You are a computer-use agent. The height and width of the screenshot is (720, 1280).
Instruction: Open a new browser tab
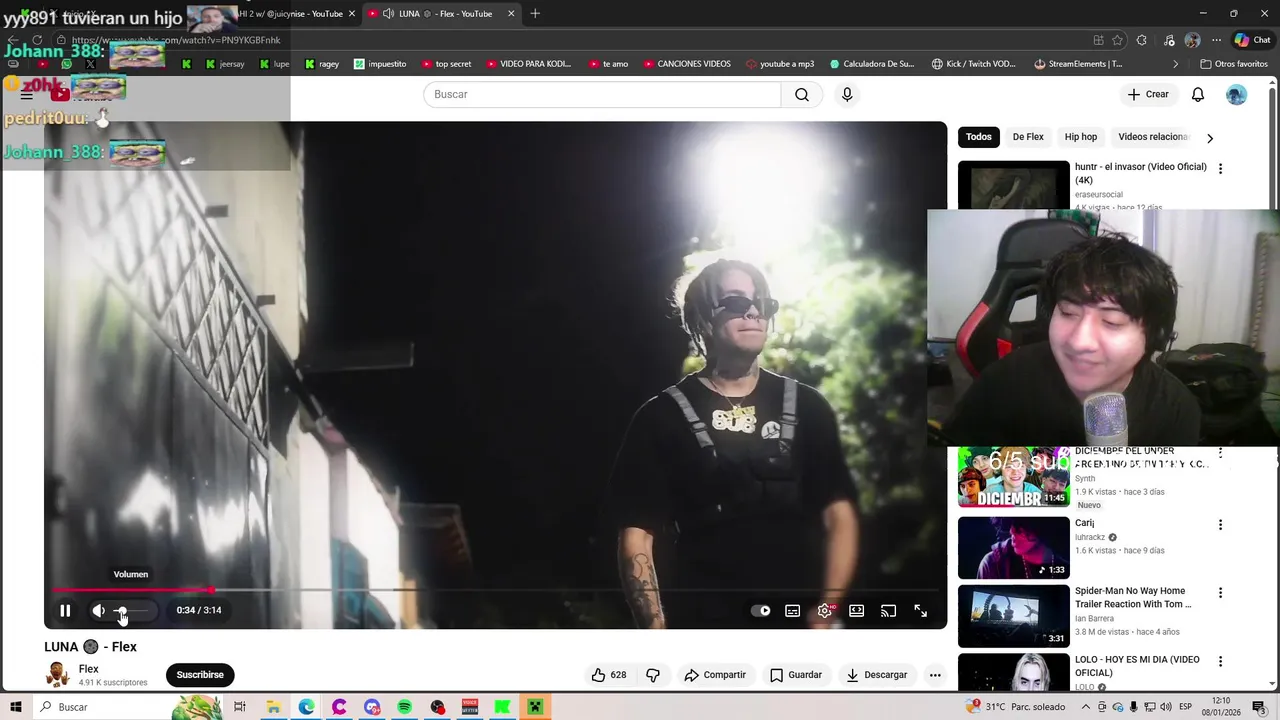point(535,13)
